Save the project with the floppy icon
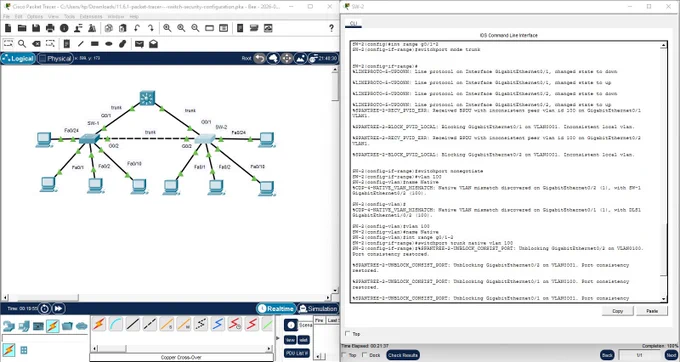The image size is (680, 362). (36, 28)
